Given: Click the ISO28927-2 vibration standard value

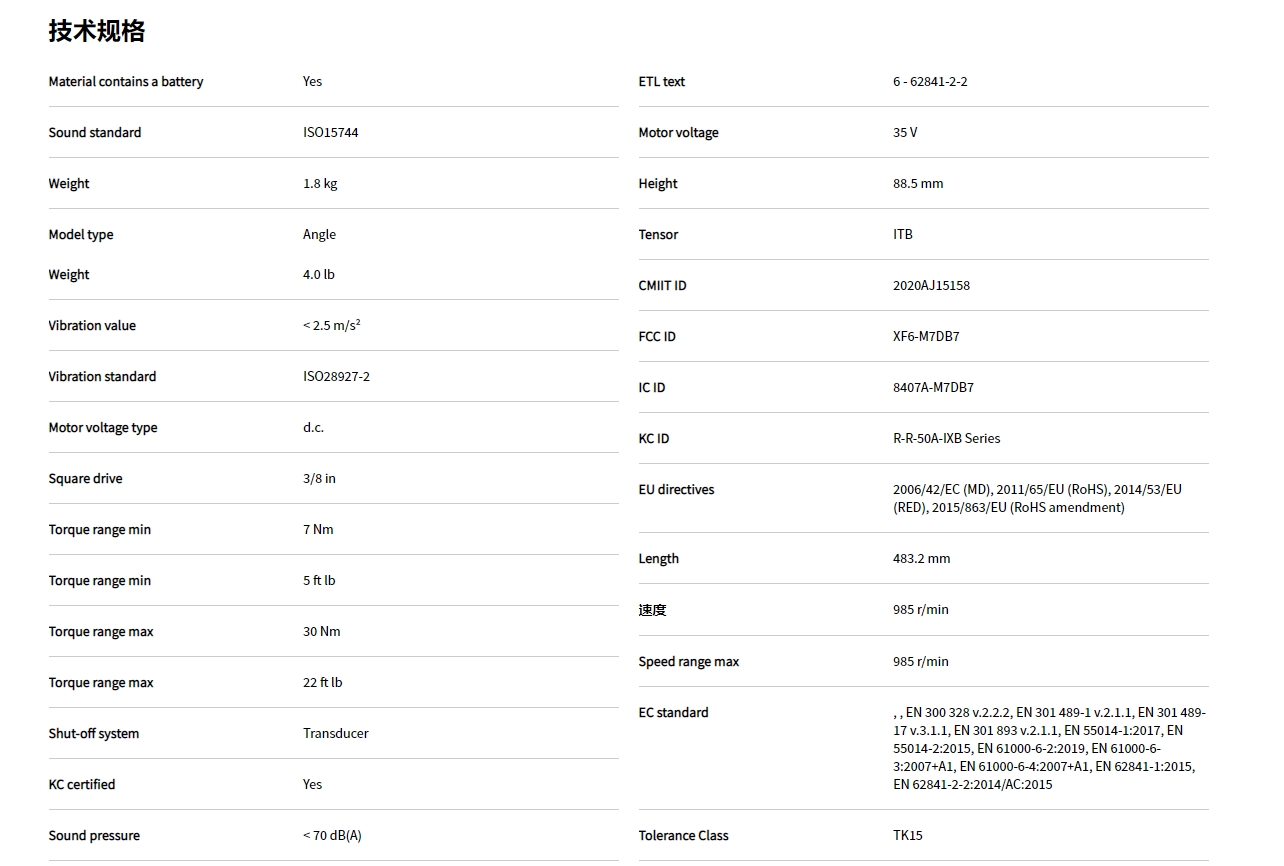Looking at the screenshot, I should coord(336,376).
